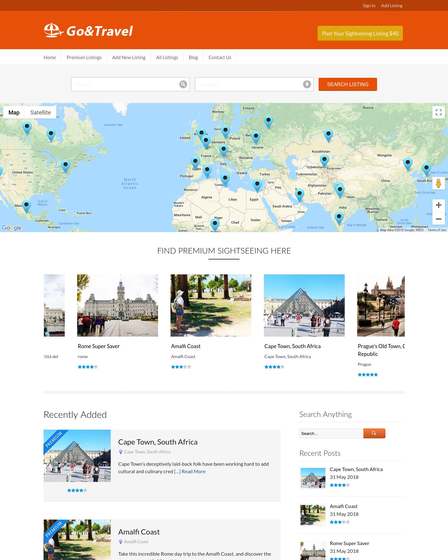448x560 pixels.
Task: Click the map pin near Oman
Action: pyautogui.click(x=299, y=195)
